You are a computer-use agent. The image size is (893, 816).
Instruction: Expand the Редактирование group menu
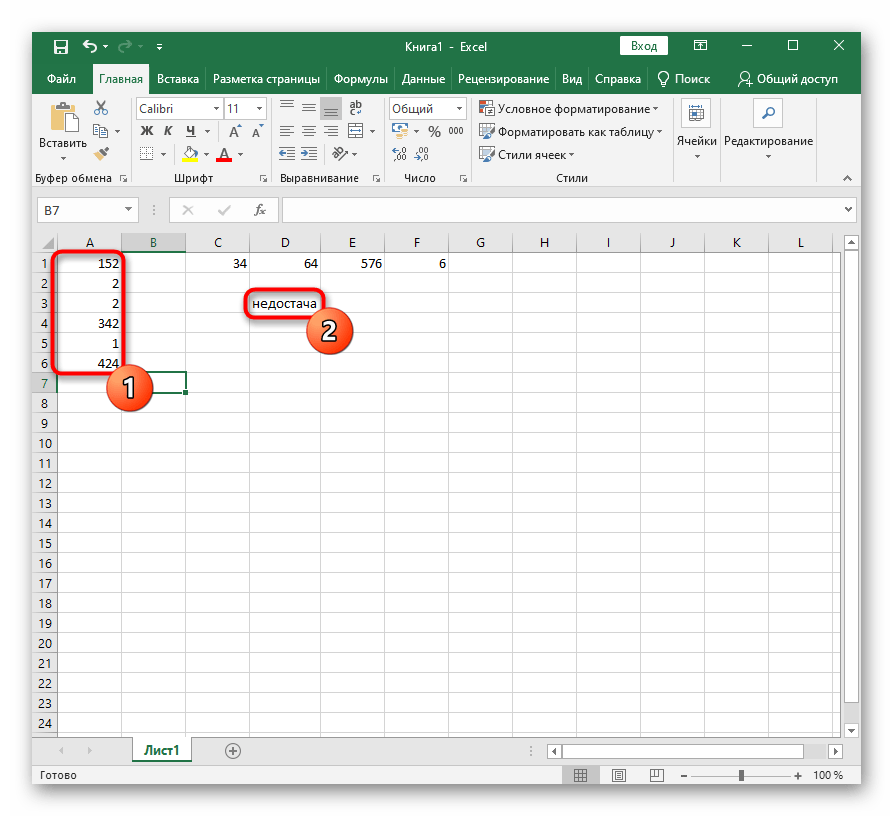coord(768,131)
